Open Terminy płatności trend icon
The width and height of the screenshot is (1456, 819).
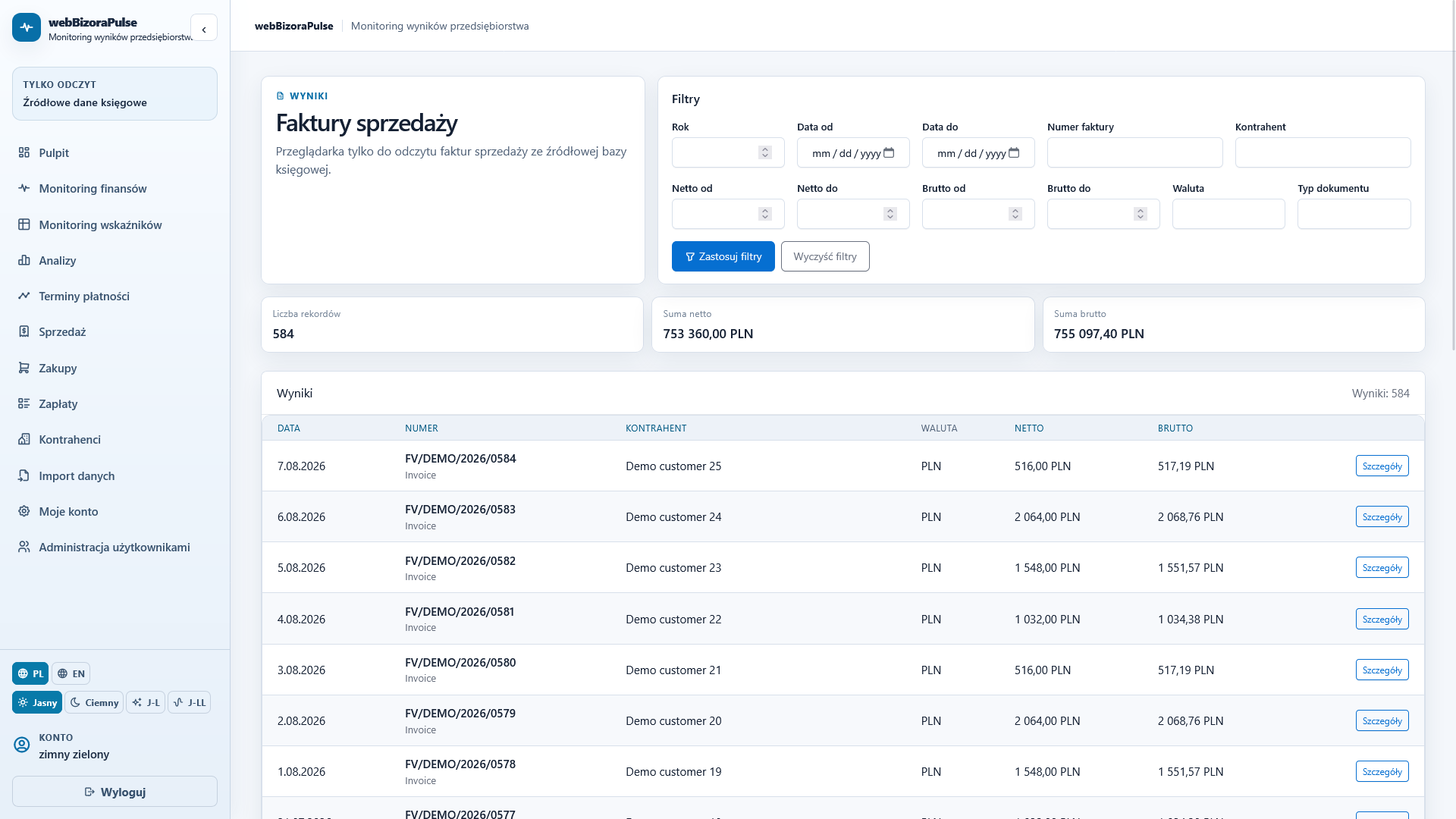click(x=24, y=296)
